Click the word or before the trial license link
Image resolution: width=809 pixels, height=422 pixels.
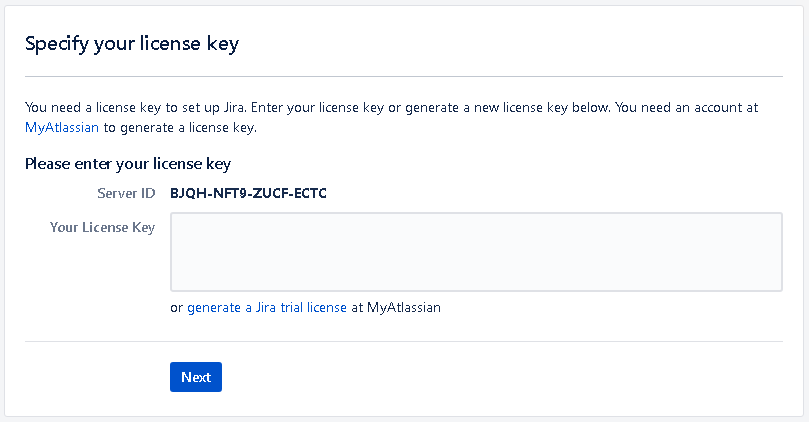pos(177,308)
